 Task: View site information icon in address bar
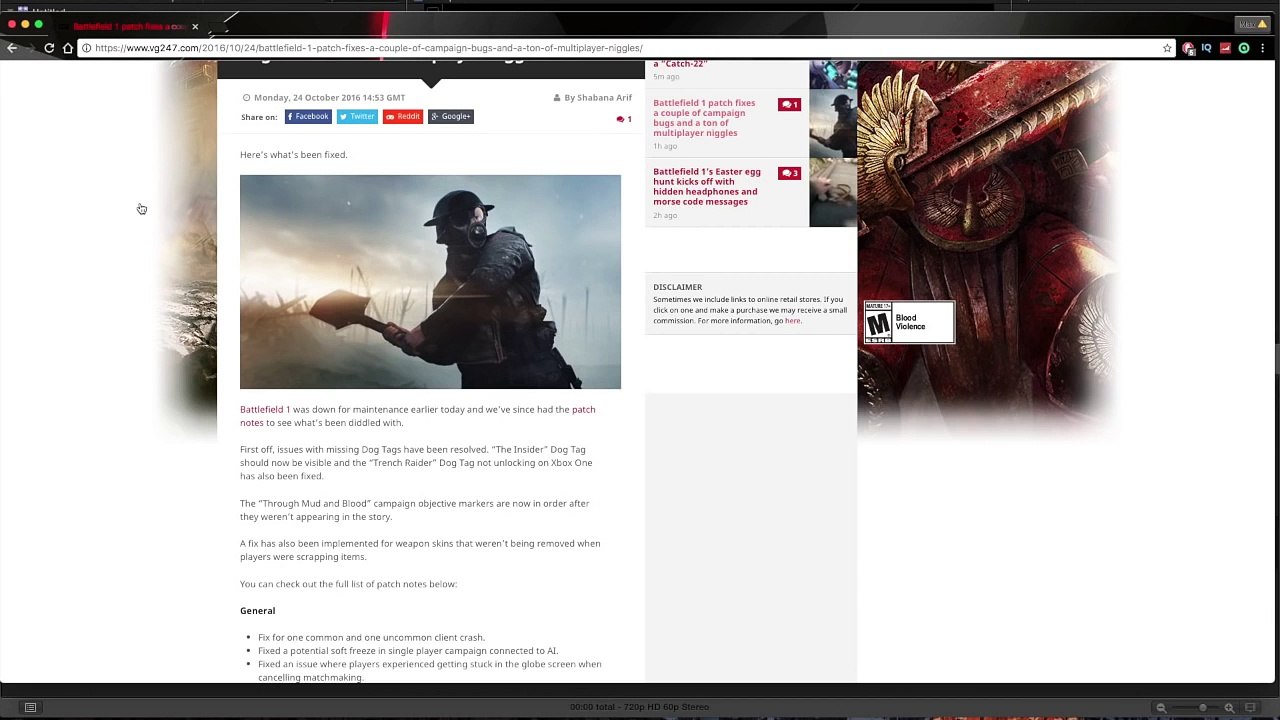[x=87, y=48]
